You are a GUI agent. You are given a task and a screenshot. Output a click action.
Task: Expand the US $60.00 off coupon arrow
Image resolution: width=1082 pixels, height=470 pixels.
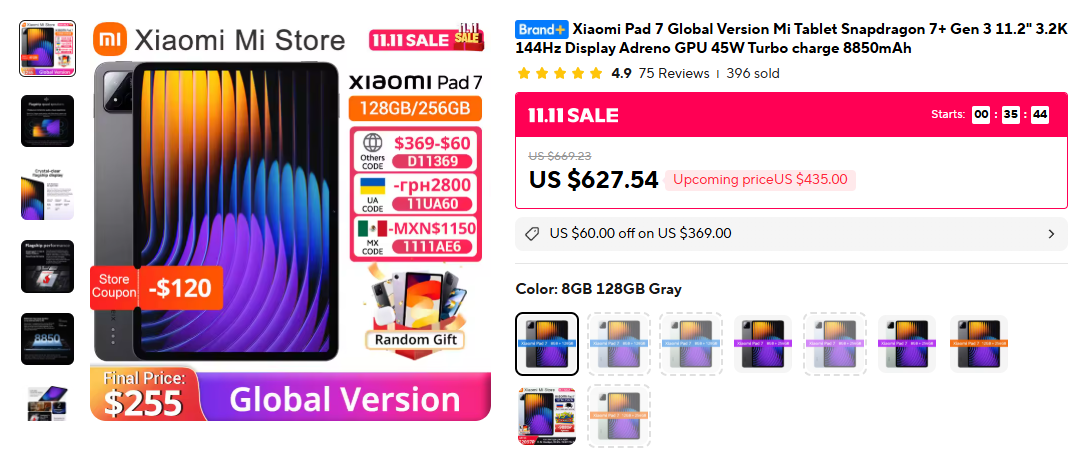point(1051,234)
